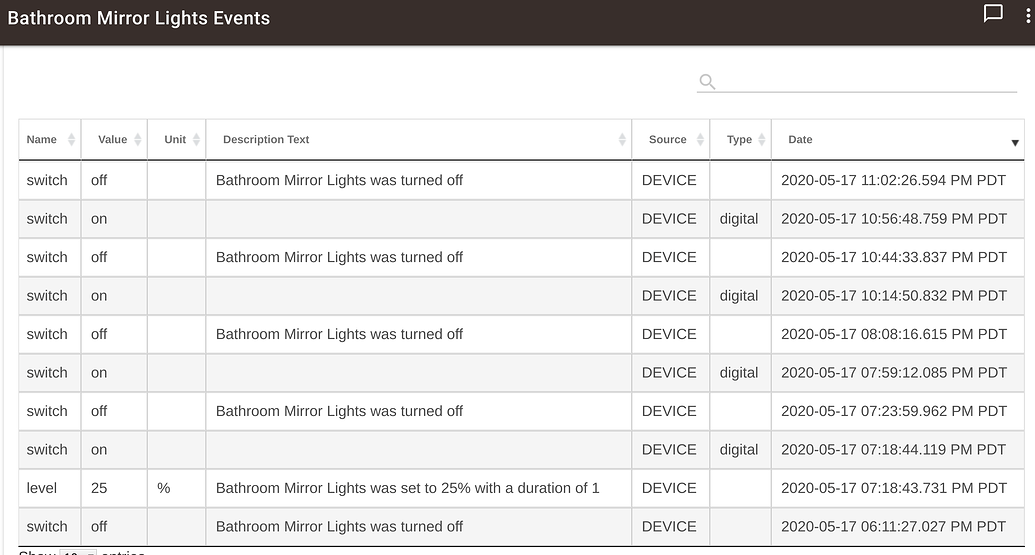Sort by Type column arrows
Image resolution: width=1035 pixels, height=555 pixels.
click(762, 140)
